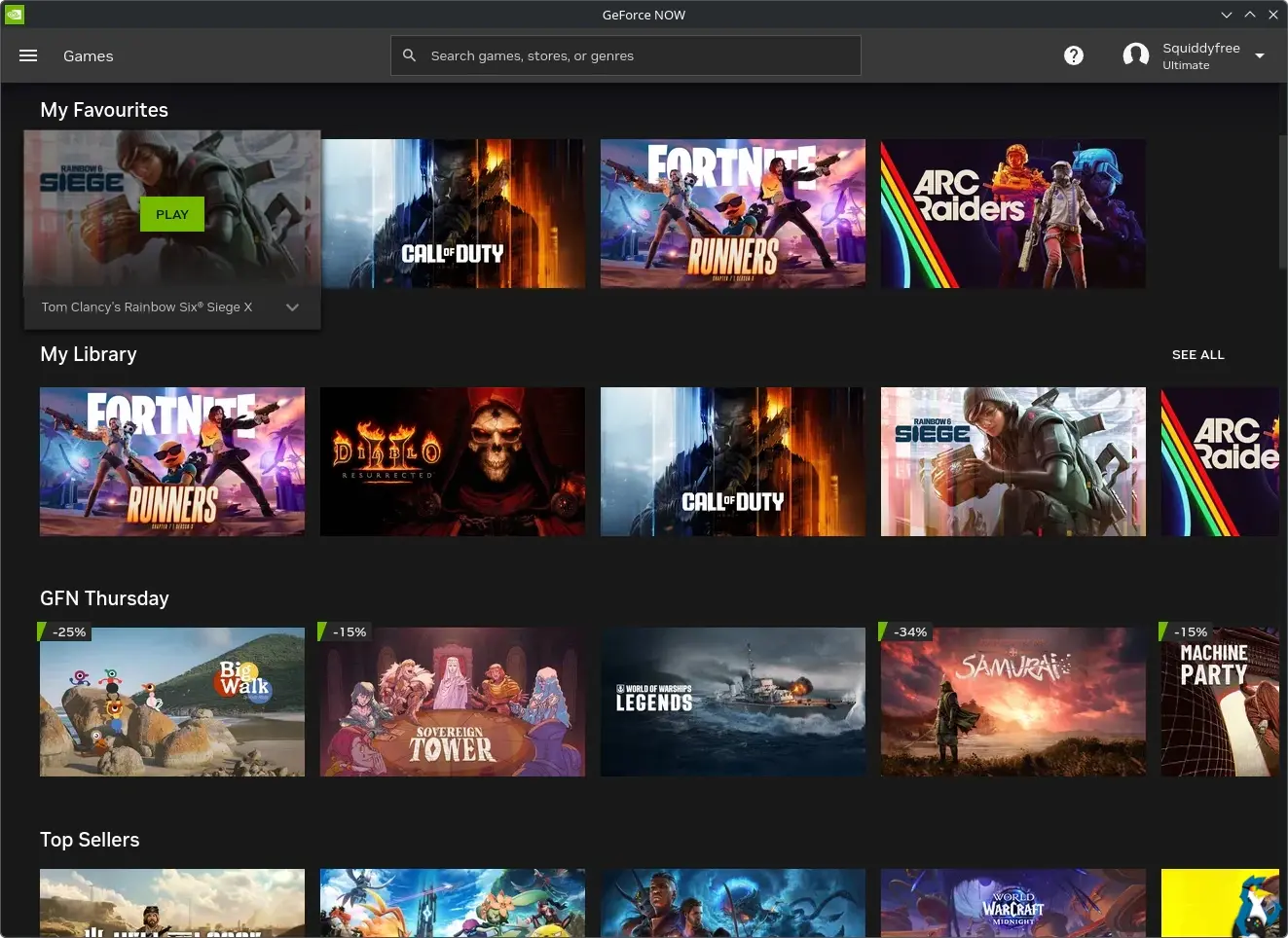Click the Ultimate membership label
The width and height of the screenshot is (1288, 938).
click(x=1186, y=65)
